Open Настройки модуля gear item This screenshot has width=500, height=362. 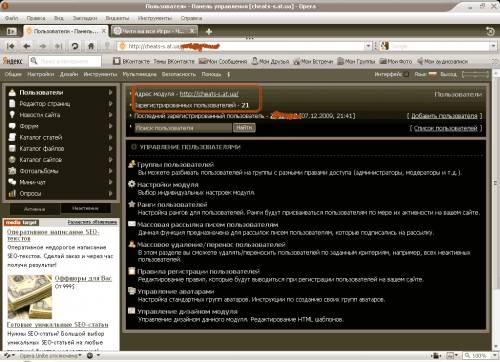click(x=168, y=185)
